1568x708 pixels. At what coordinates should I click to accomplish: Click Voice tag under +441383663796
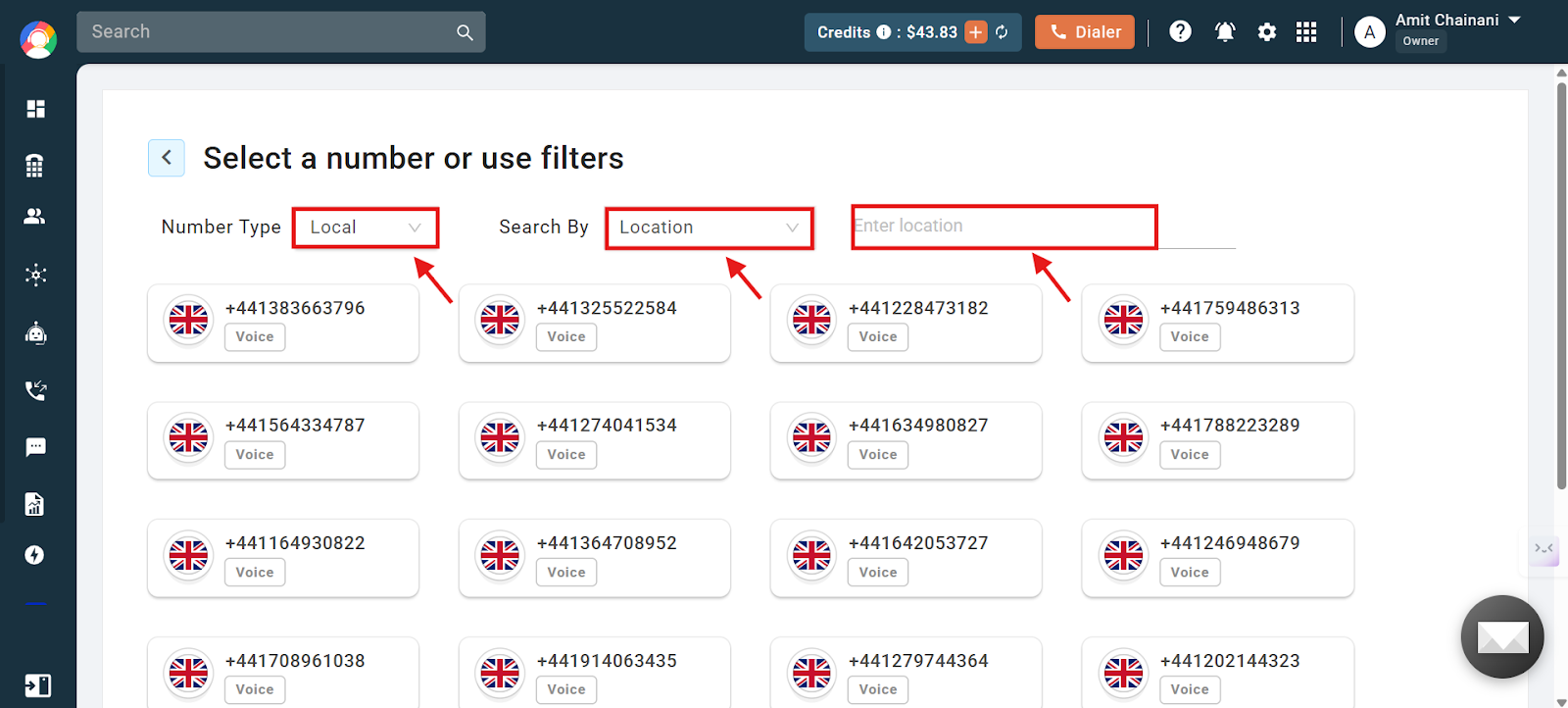click(255, 337)
